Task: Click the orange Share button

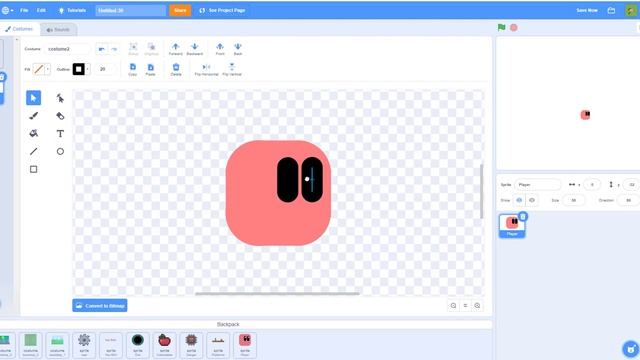Action: click(180, 10)
